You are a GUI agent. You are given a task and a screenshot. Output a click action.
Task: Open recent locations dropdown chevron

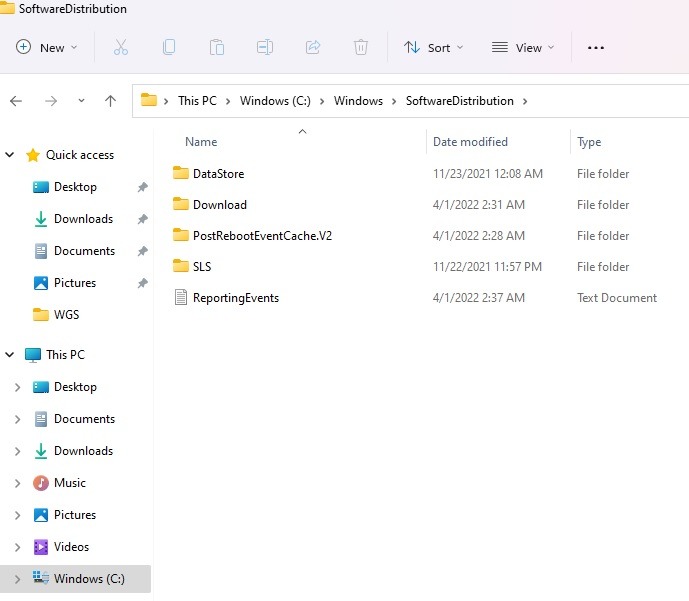click(81, 101)
